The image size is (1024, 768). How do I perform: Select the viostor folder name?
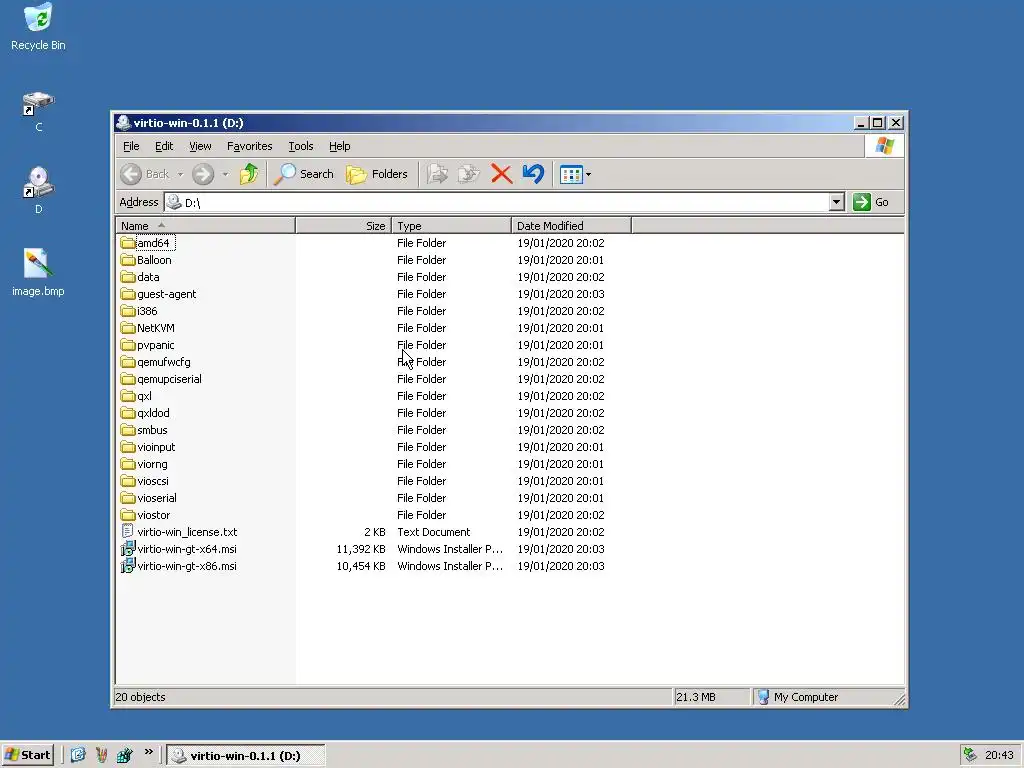(153, 515)
